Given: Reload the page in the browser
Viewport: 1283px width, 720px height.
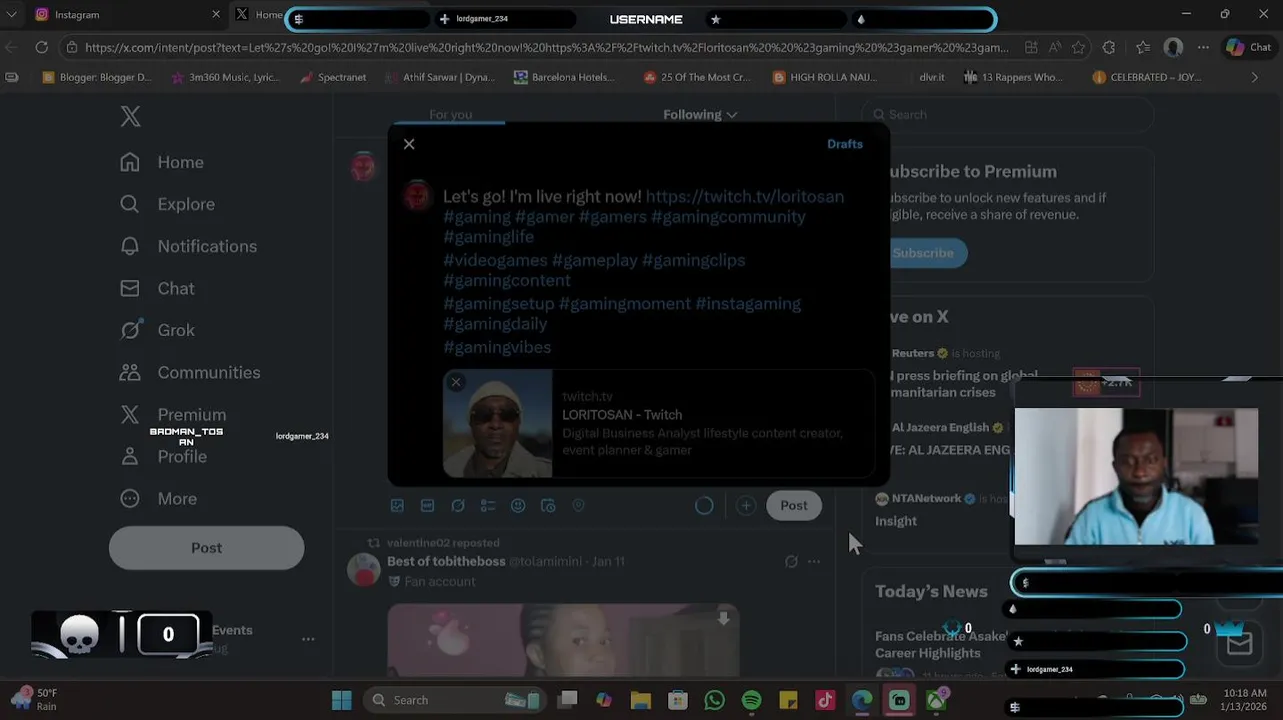Looking at the screenshot, I should coord(41,47).
